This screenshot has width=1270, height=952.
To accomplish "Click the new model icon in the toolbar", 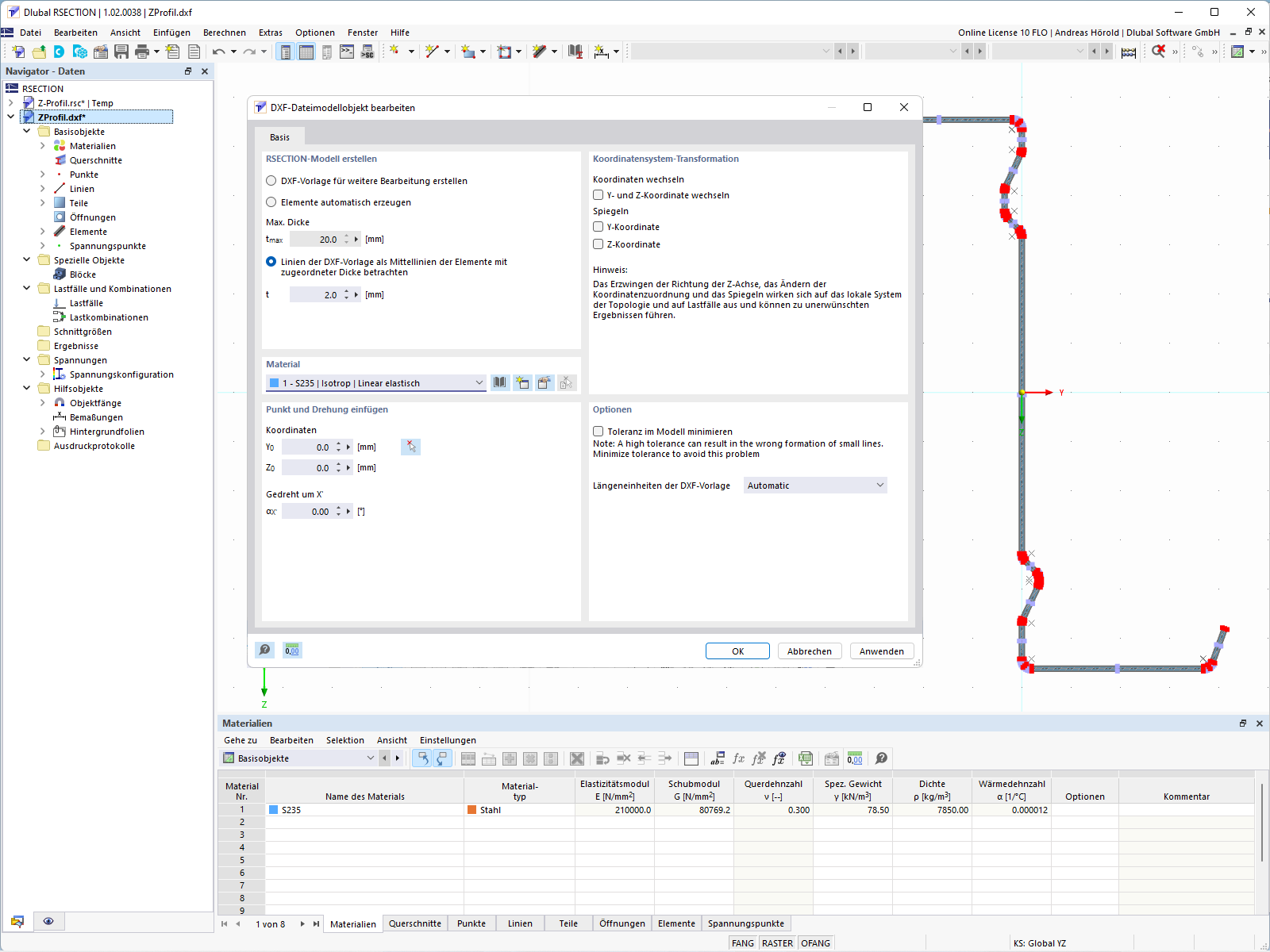I will (17, 52).
